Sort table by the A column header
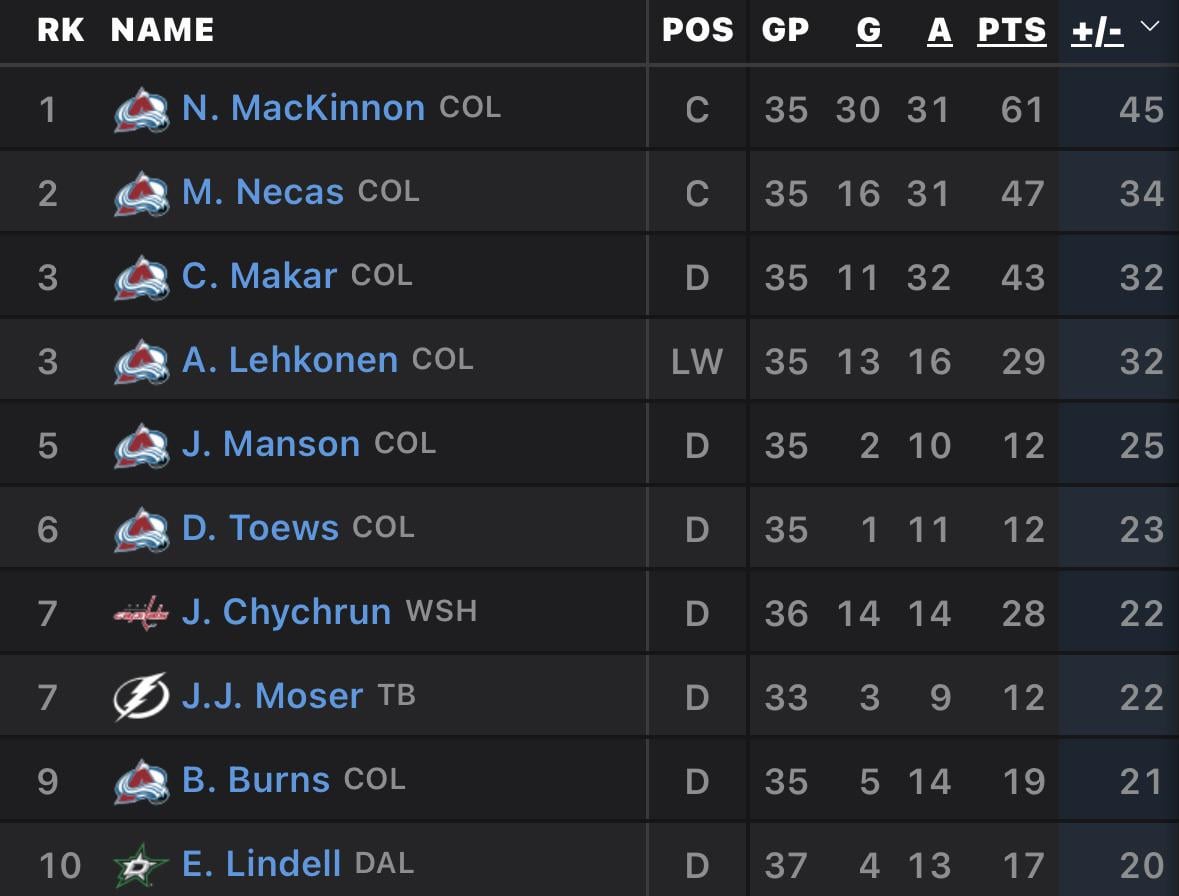1179x896 pixels. click(939, 31)
